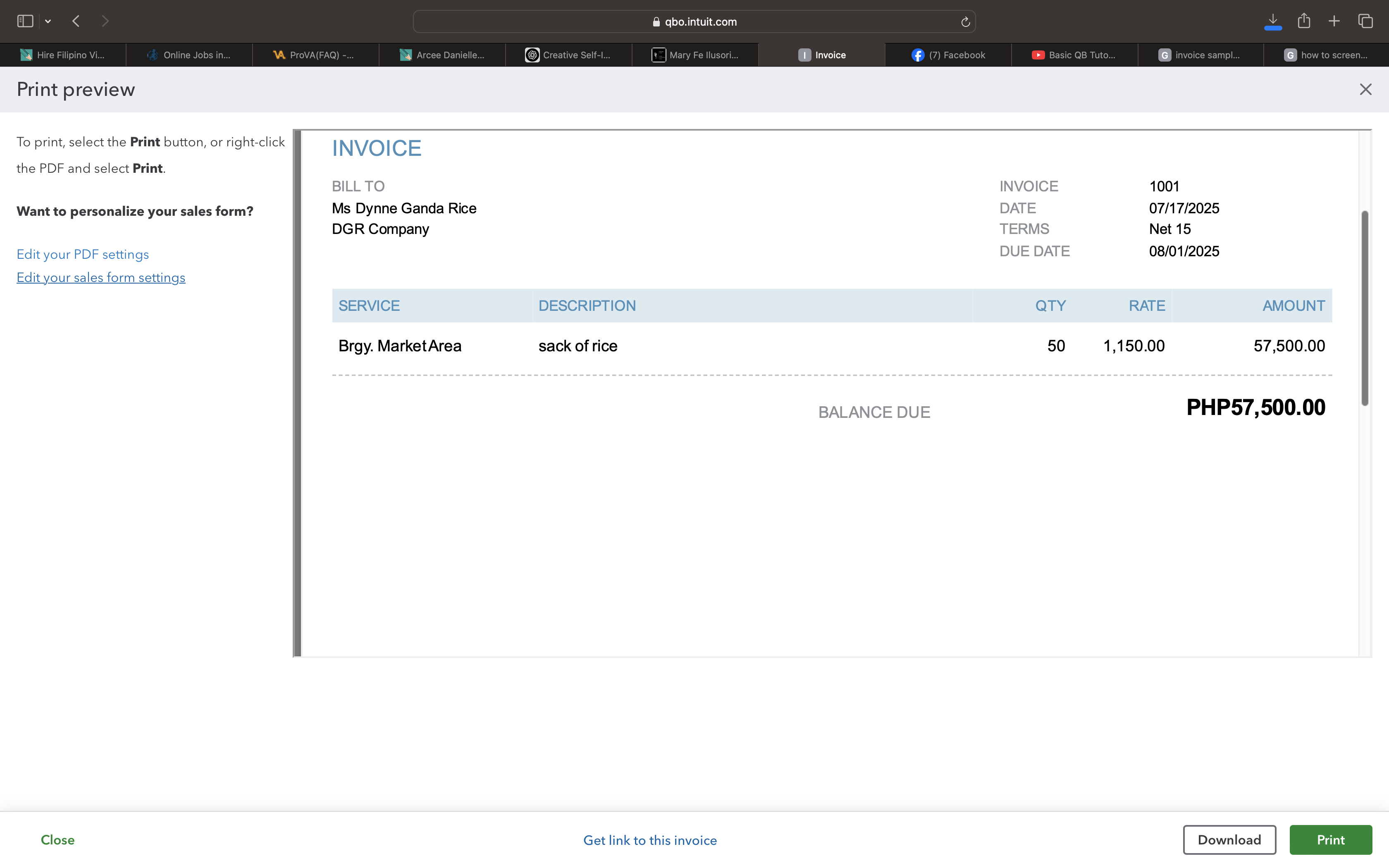Click the QTY column header

click(x=1050, y=306)
